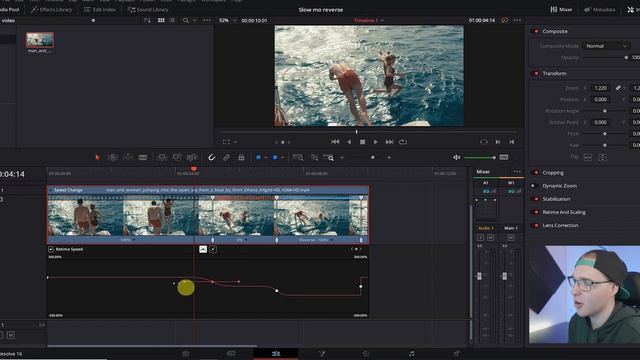This screenshot has width=640, height=360.
Task: Select the Blade Edit Mode tool
Action: 143,158
